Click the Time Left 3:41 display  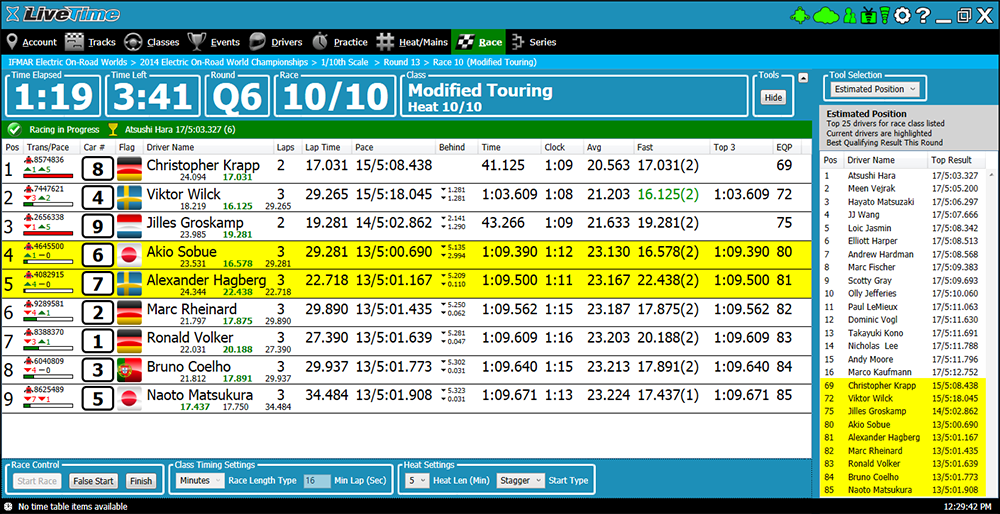pyautogui.click(x=152, y=96)
